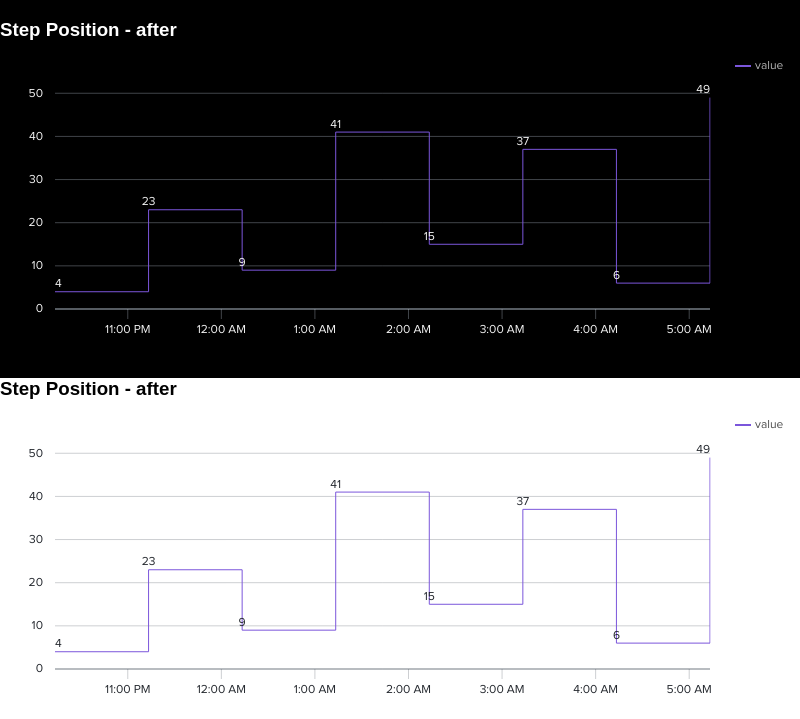Screen dimensions: 800x719
Task: Click 4:00 AM axis label in dark chart
Action: point(595,329)
